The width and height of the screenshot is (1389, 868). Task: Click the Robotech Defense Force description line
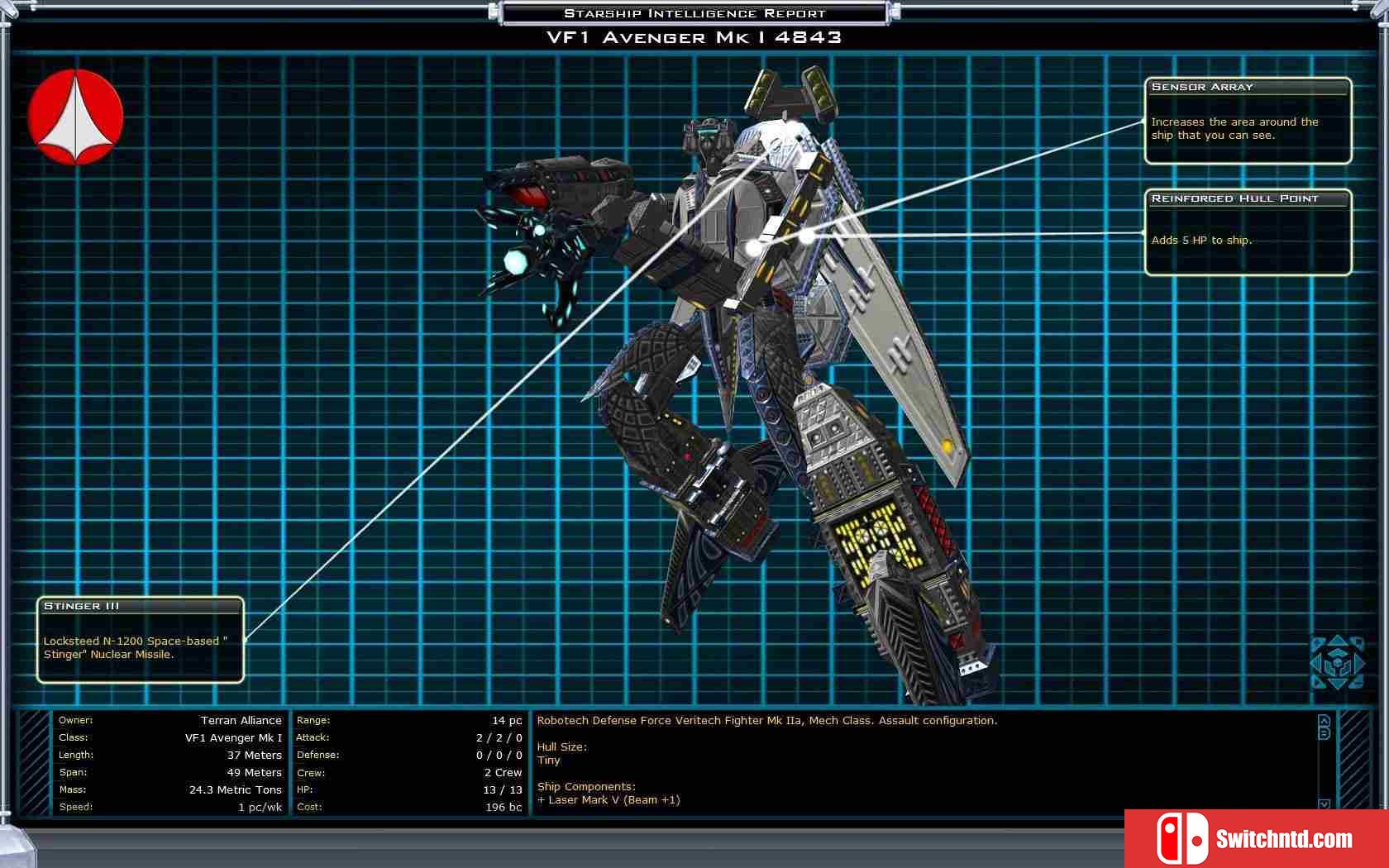coord(767,721)
